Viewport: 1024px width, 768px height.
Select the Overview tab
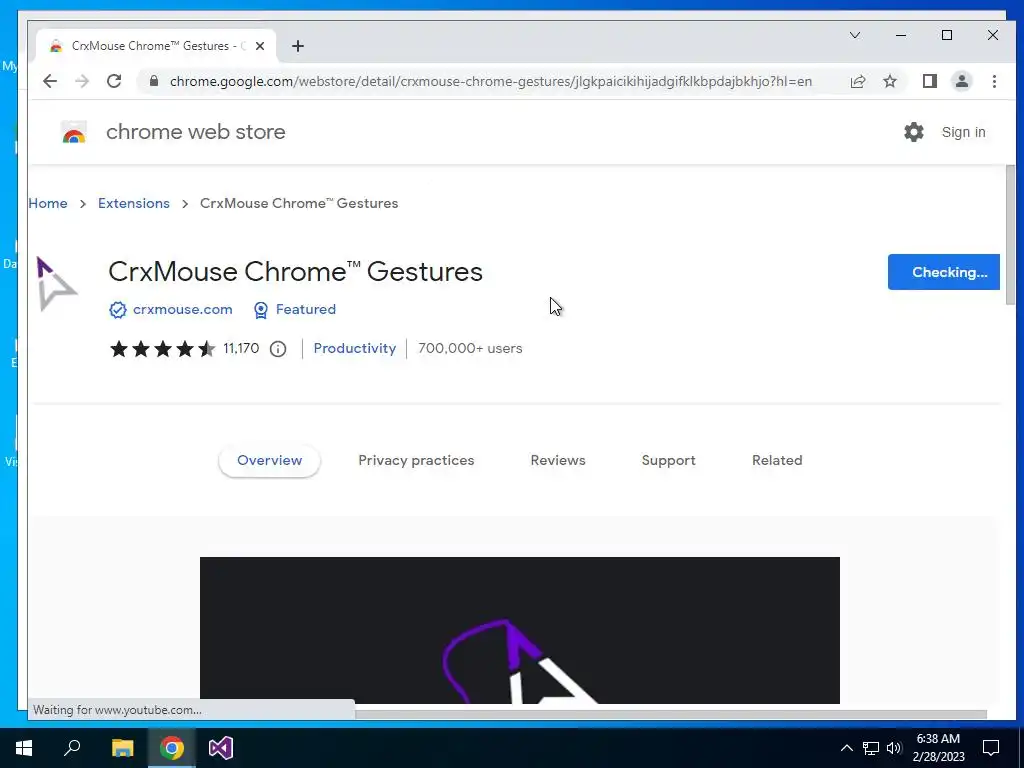(x=269, y=460)
